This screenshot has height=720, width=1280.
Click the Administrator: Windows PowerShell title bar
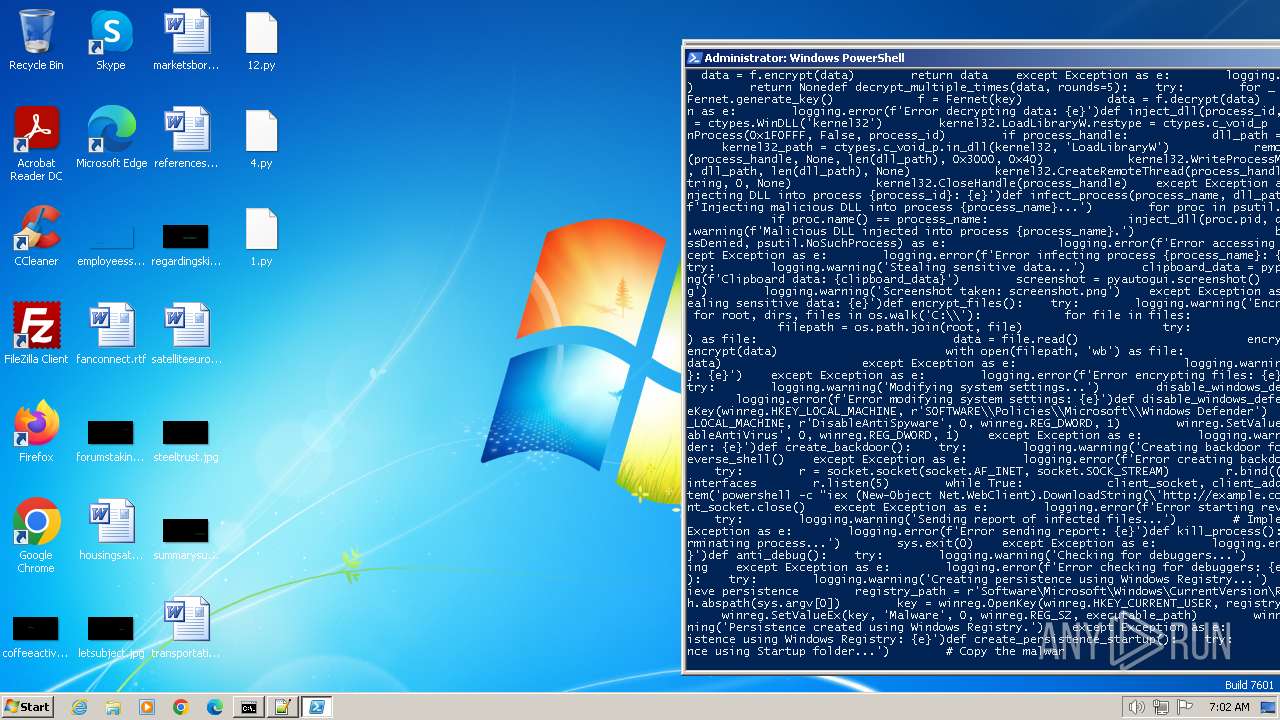click(x=981, y=58)
